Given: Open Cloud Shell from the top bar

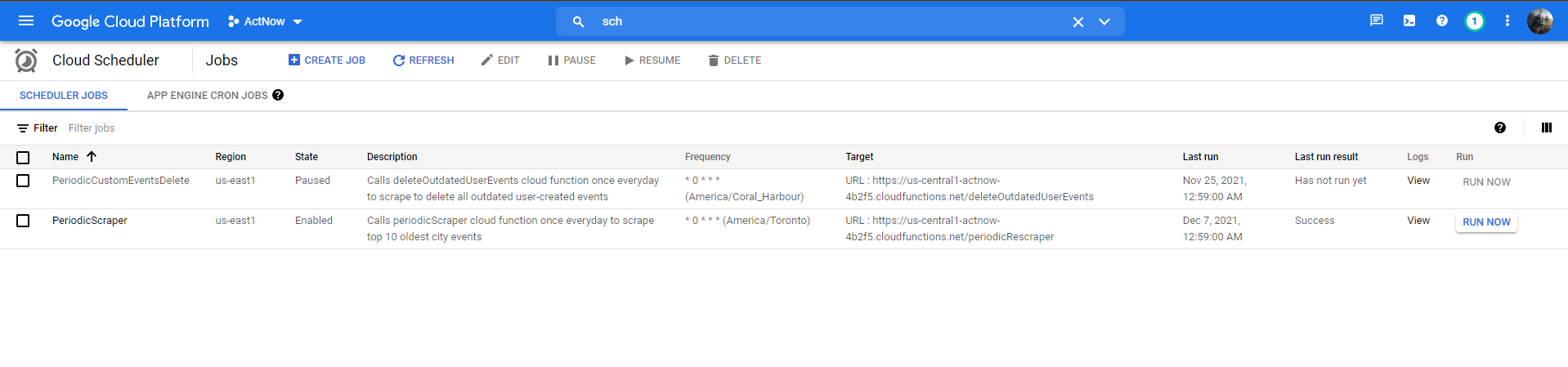Looking at the screenshot, I should 1409,21.
